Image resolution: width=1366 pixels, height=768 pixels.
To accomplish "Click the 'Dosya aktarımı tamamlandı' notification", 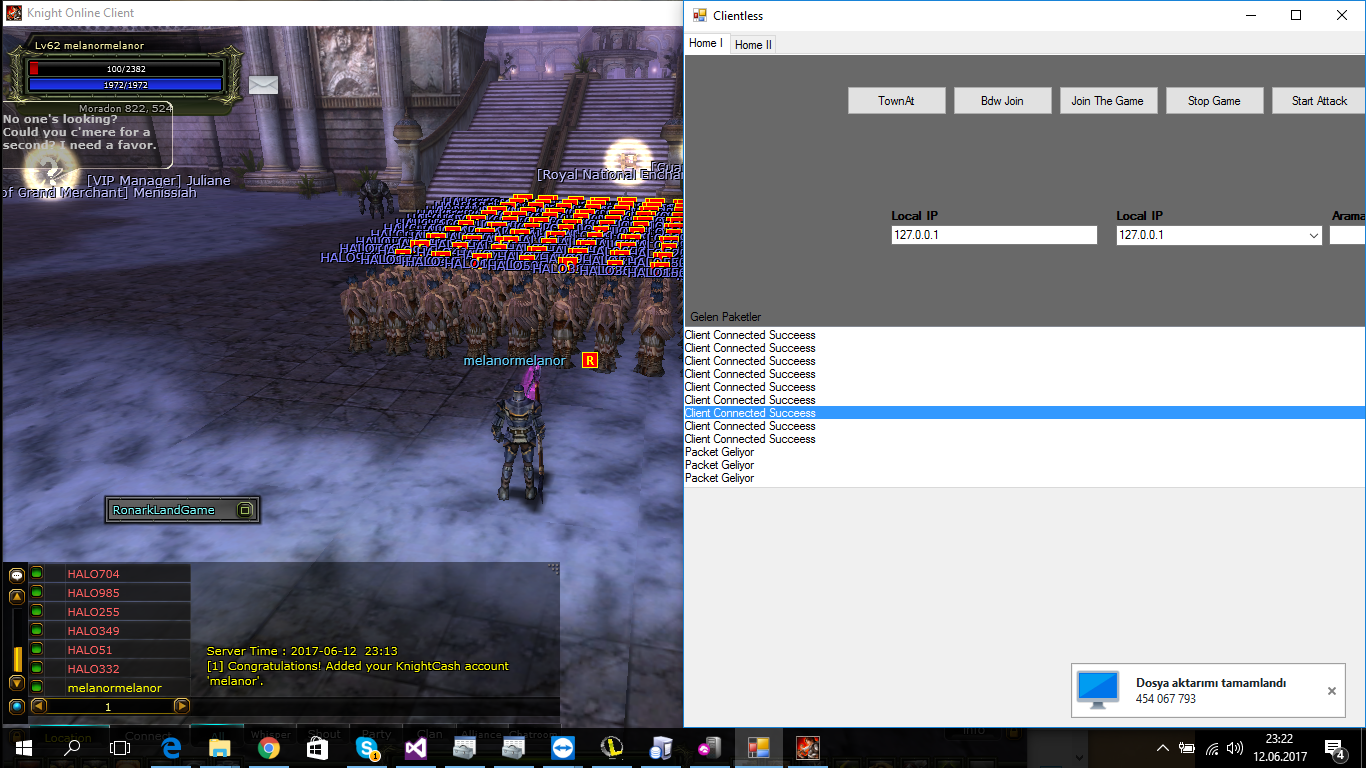I will (1210, 690).
